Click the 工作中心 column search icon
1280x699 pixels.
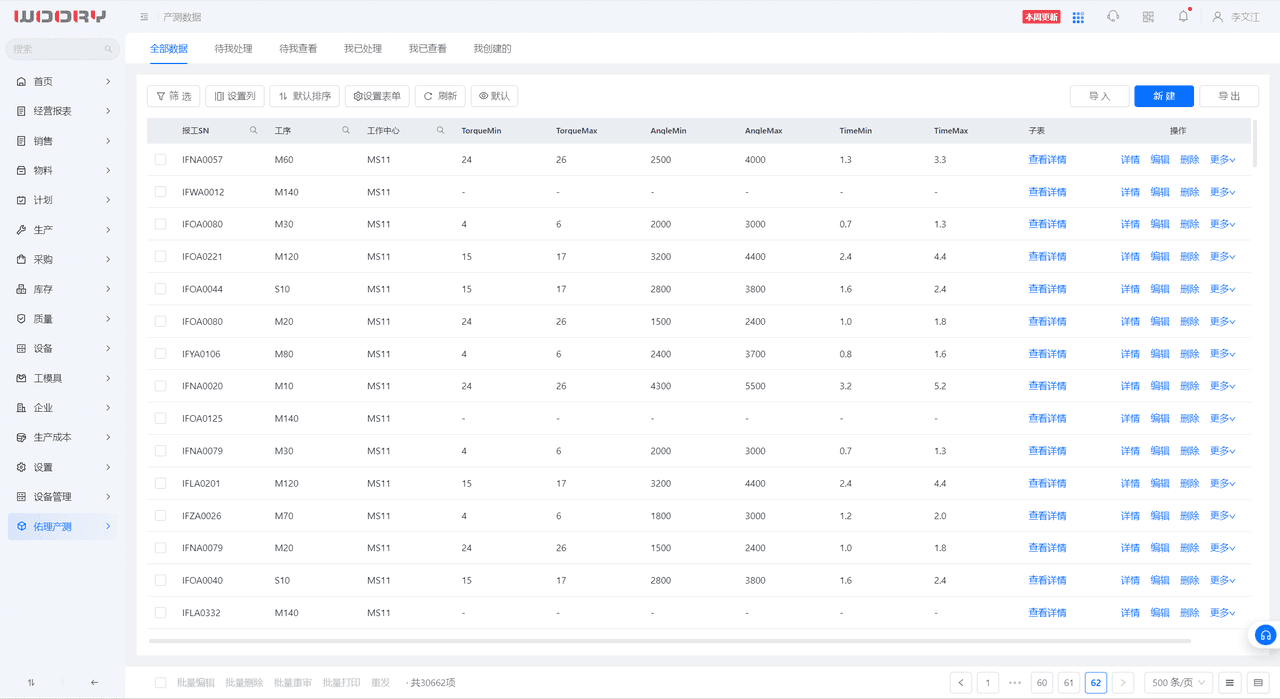tap(440, 130)
